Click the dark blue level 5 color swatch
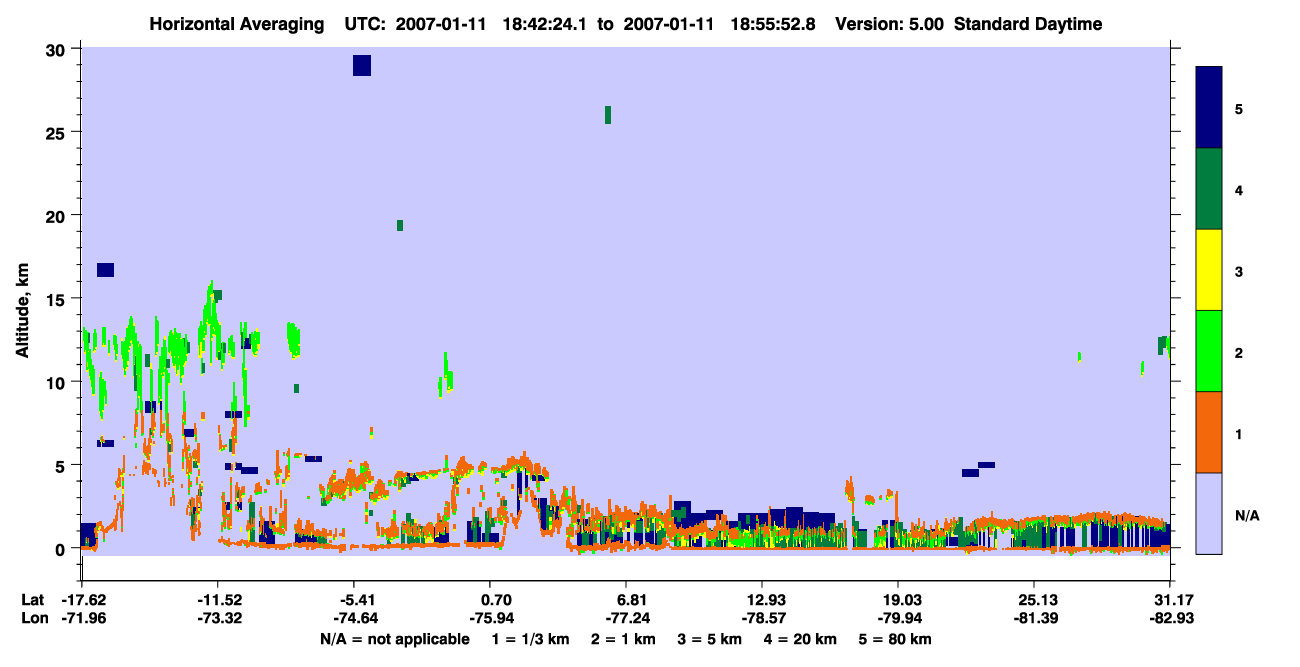This screenshot has width=1300, height=667. pos(1209,107)
